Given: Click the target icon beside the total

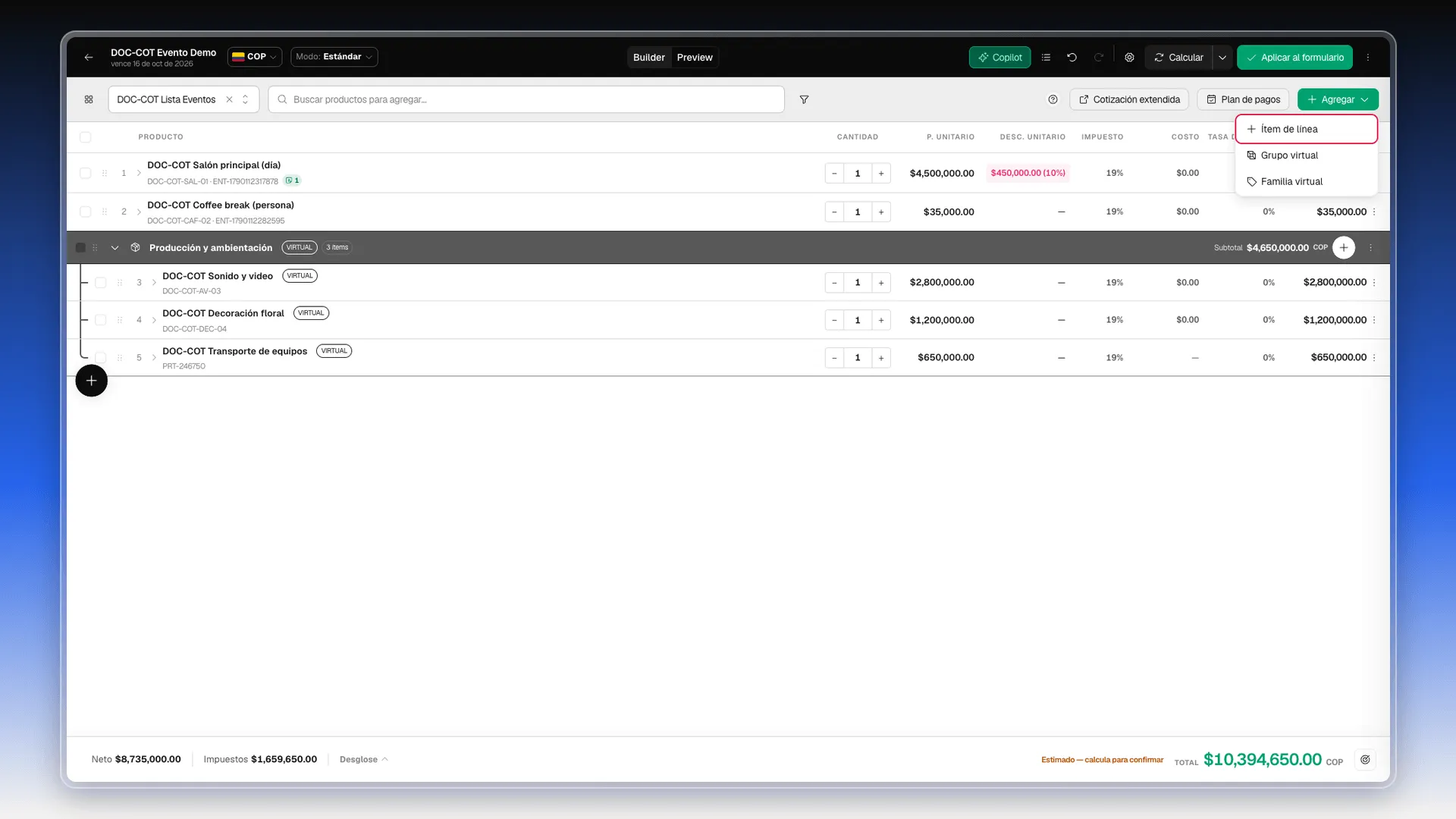Looking at the screenshot, I should tap(1365, 760).
